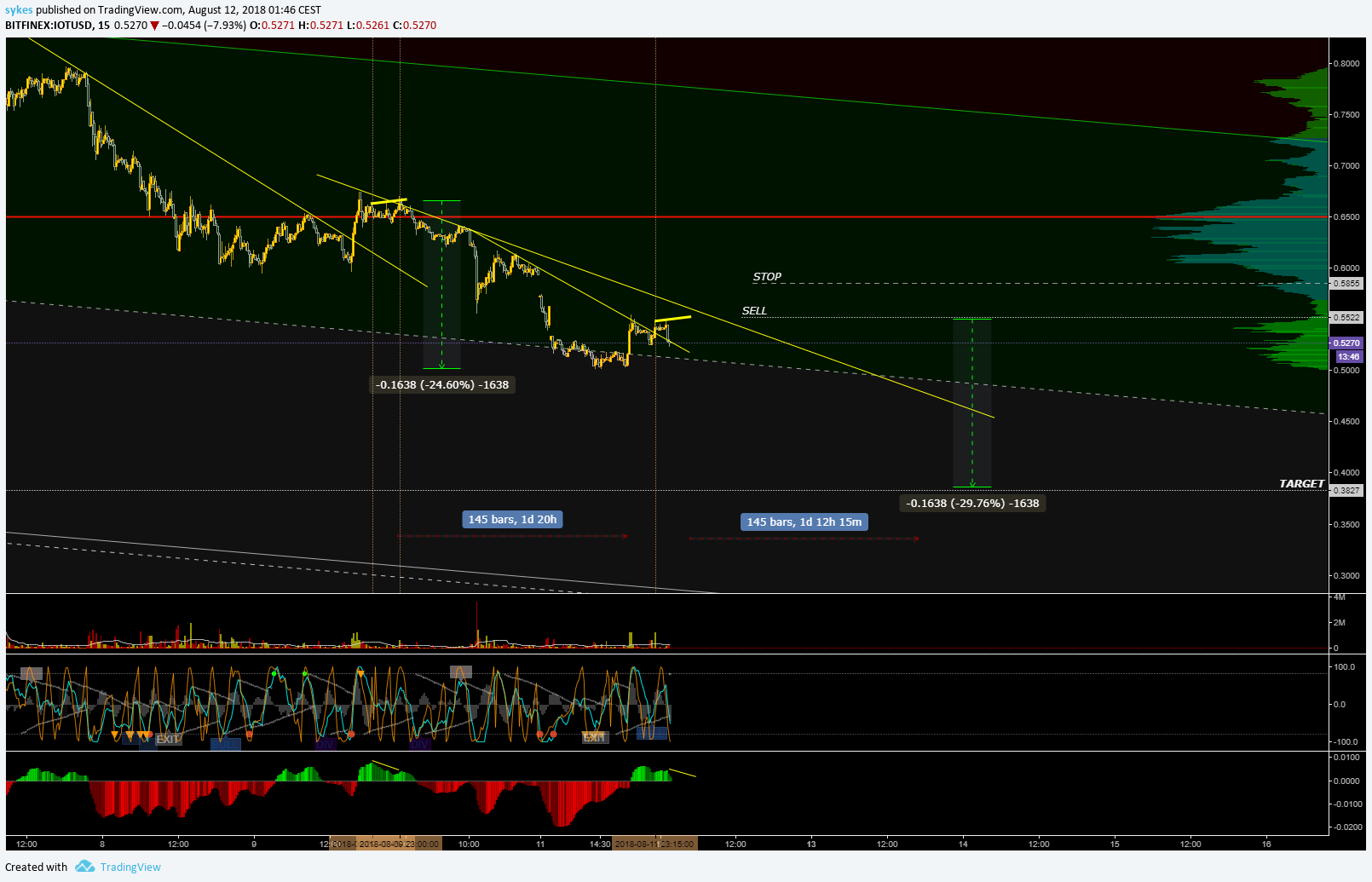Click the -0.1638 (-29.76%) measurement label
1372x882 pixels.
[x=972, y=504]
